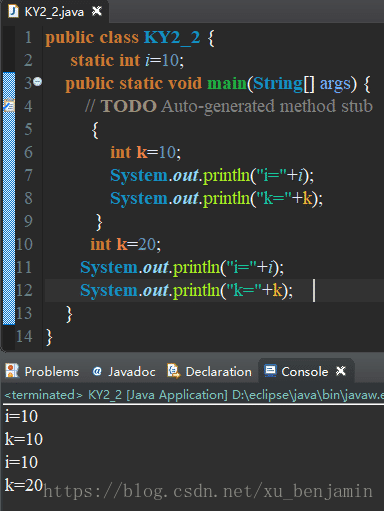
Task: Click println("k="+k) statement on line 12
Action: (186, 290)
